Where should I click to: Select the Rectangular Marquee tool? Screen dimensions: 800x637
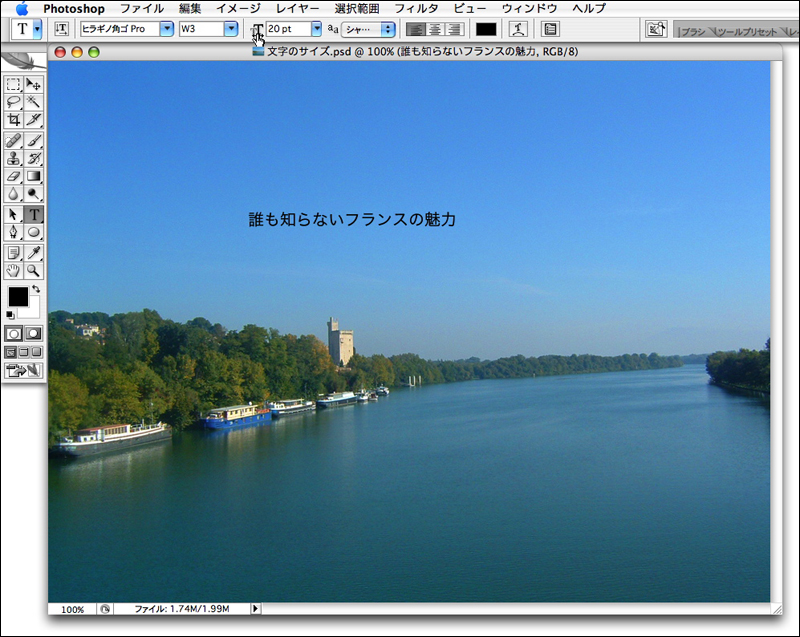[14, 84]
